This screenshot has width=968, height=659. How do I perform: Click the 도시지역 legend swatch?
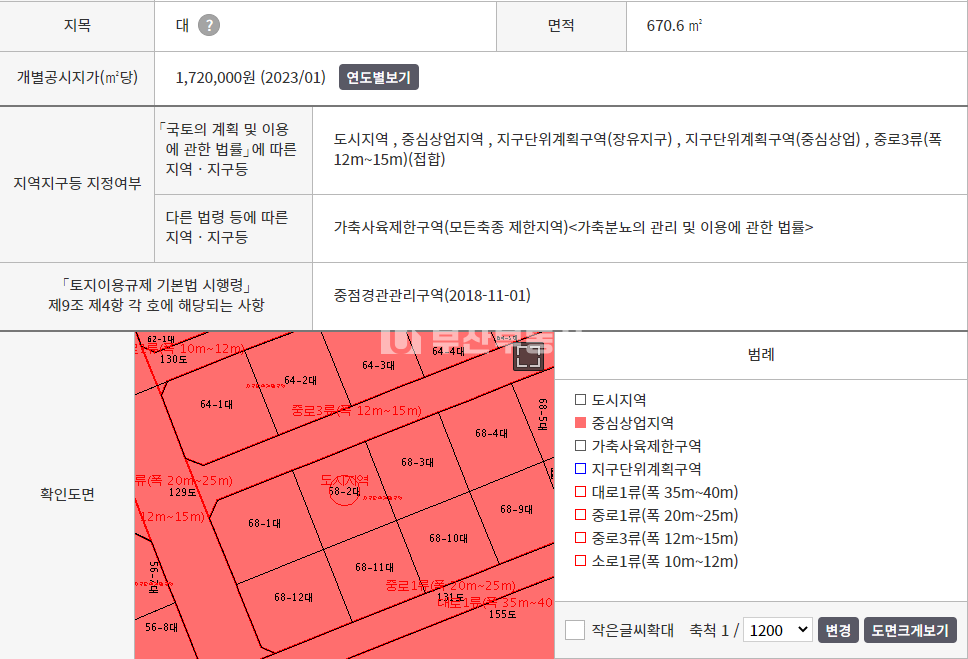(580, 400)
